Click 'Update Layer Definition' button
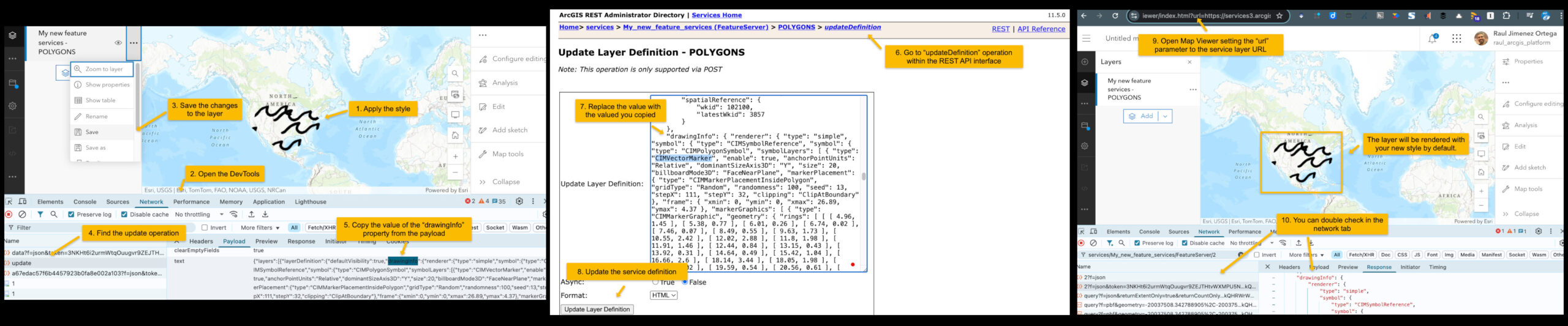This screenshot has width=1568, height=326. pos(597,309)
